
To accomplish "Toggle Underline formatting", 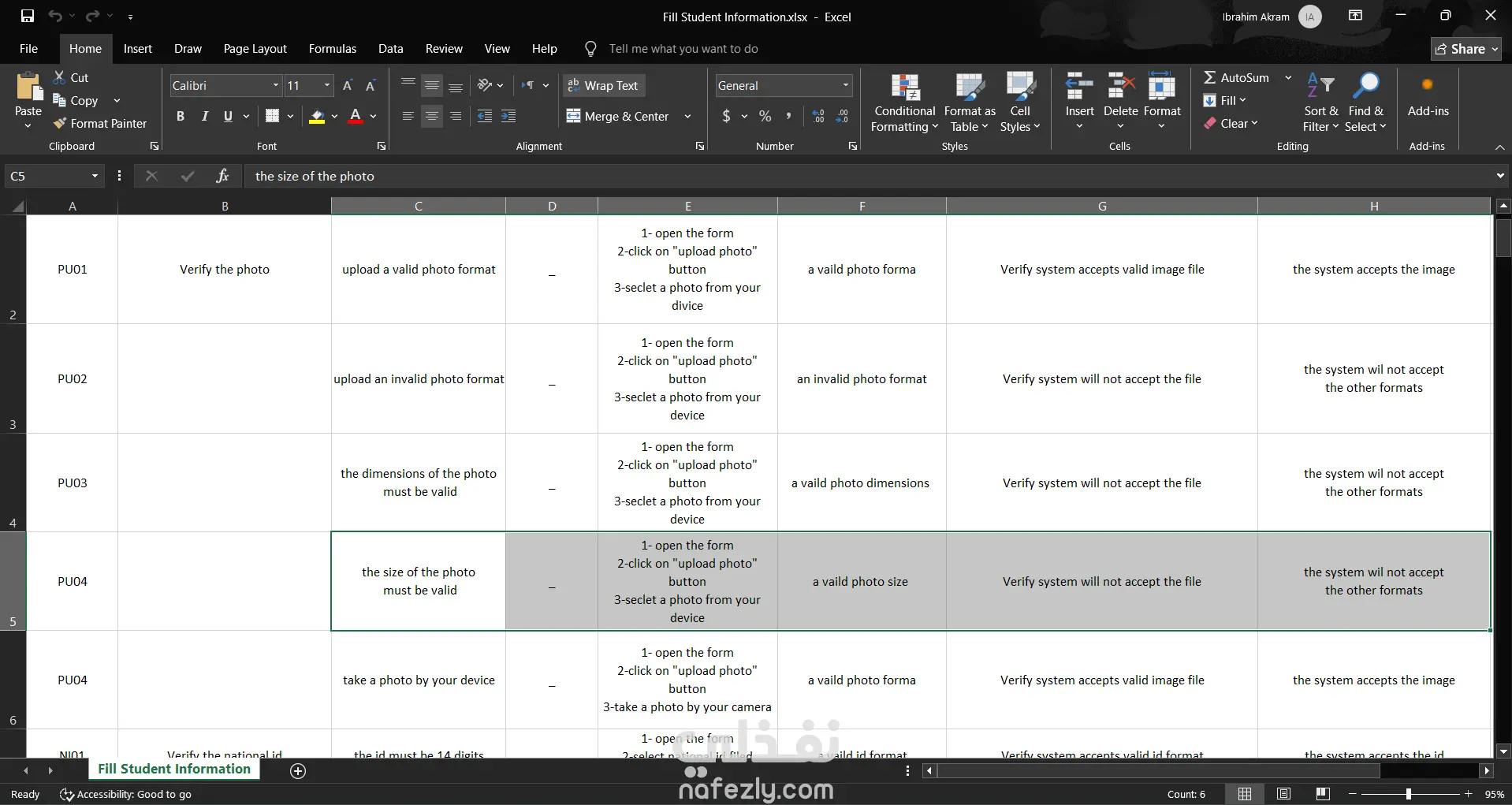I will pos(228,116).
